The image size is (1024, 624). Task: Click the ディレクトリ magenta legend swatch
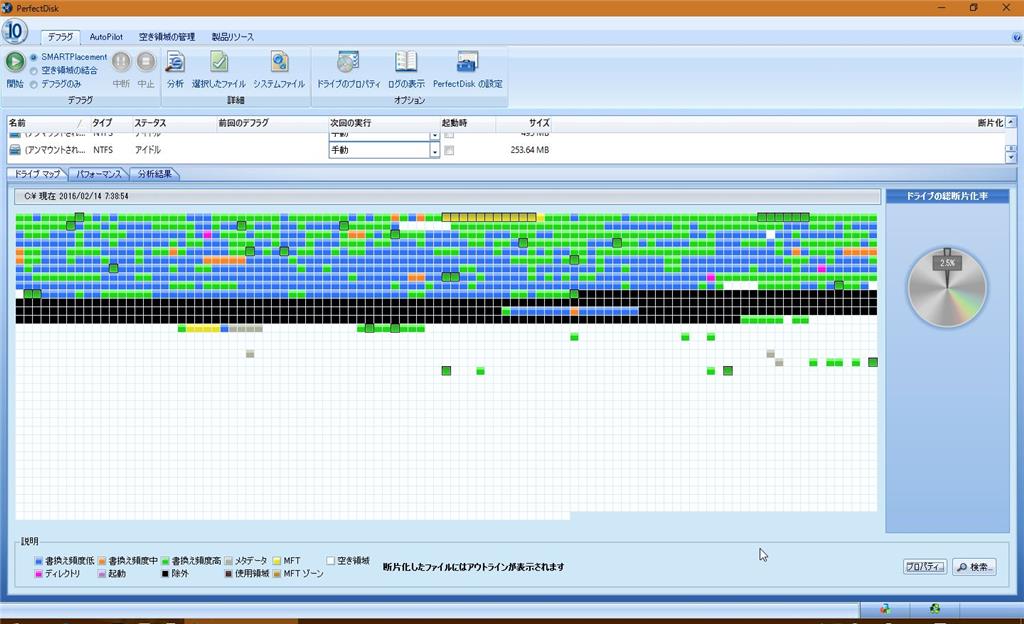[x=39, y=574]
